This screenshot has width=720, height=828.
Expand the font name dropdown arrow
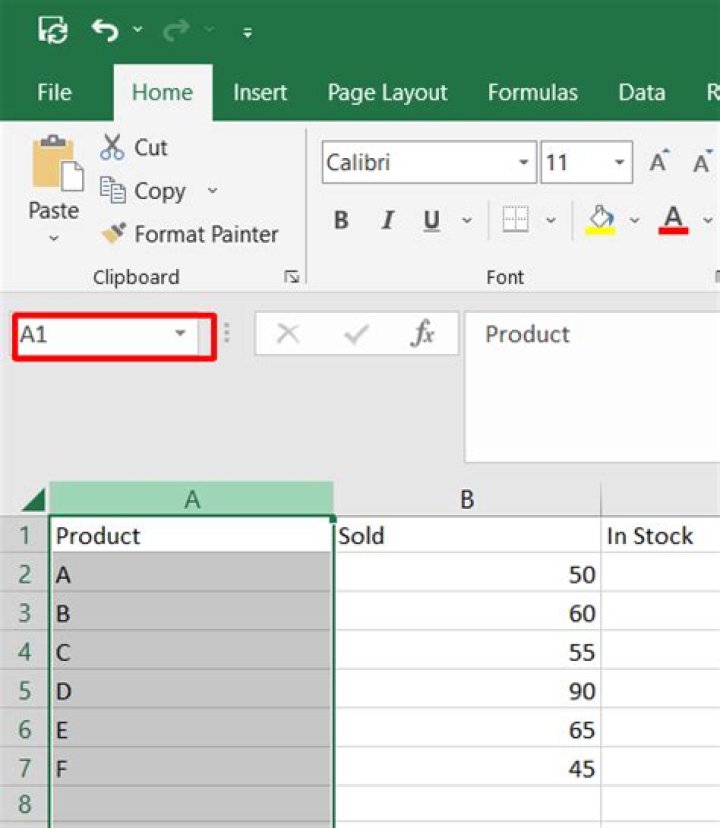[523, 162]
